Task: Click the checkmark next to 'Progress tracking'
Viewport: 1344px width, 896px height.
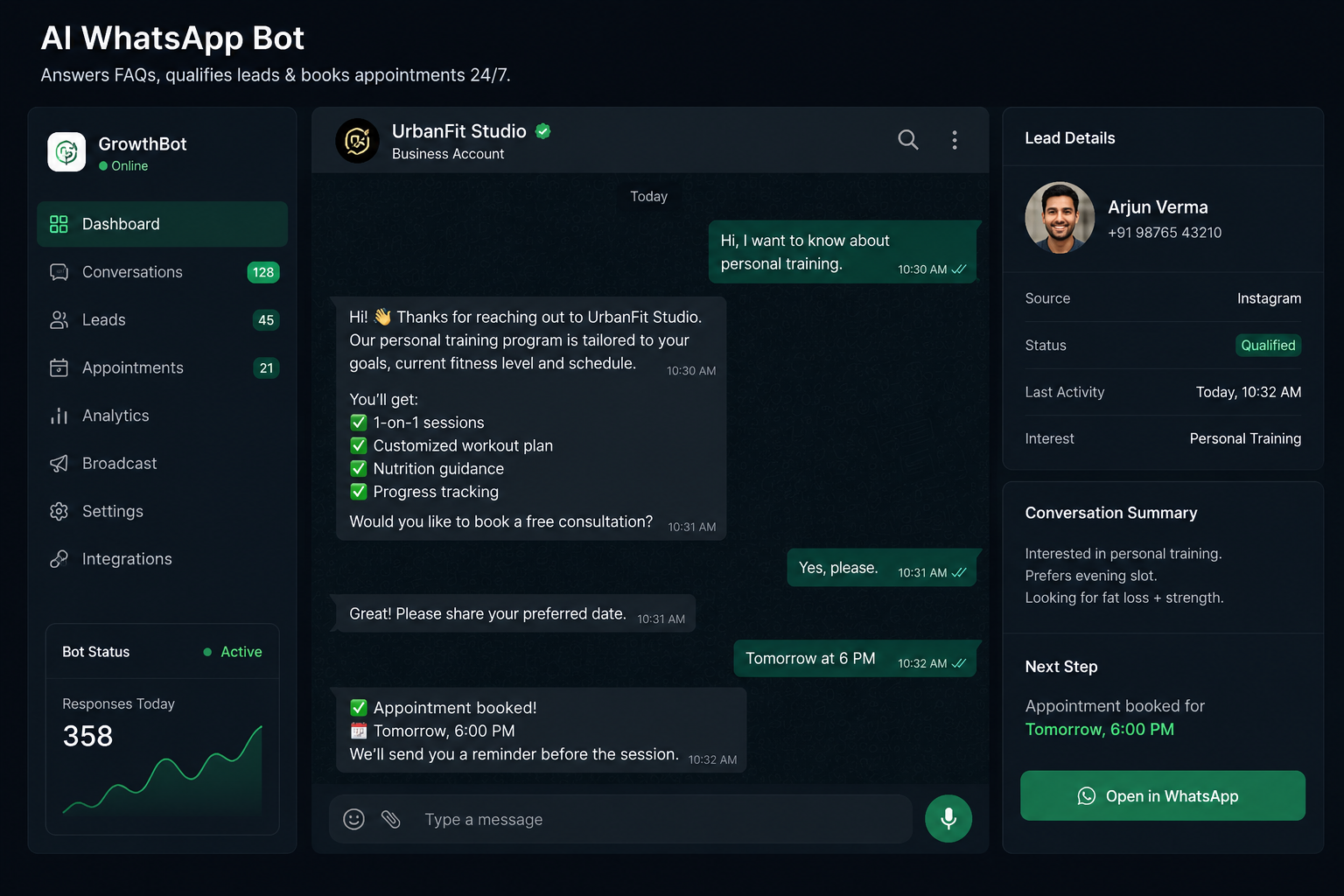Action: click(359, 492)
